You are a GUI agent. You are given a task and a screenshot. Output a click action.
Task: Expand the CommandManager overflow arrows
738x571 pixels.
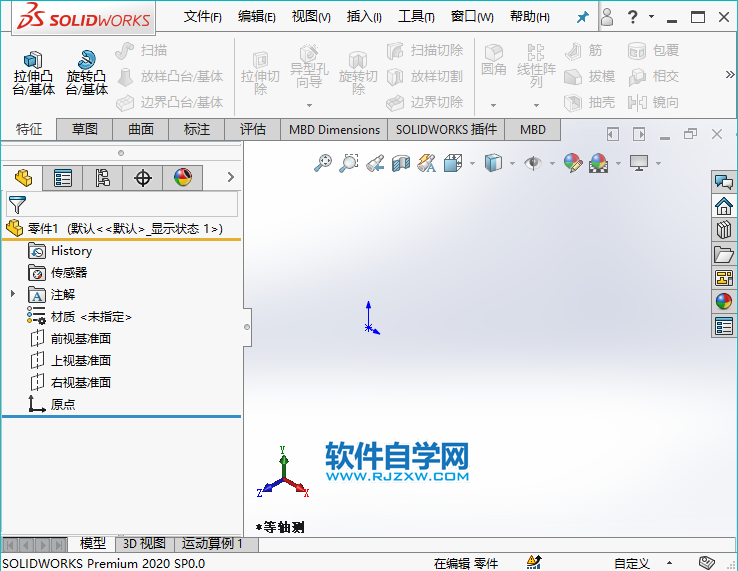pos(730,74)
